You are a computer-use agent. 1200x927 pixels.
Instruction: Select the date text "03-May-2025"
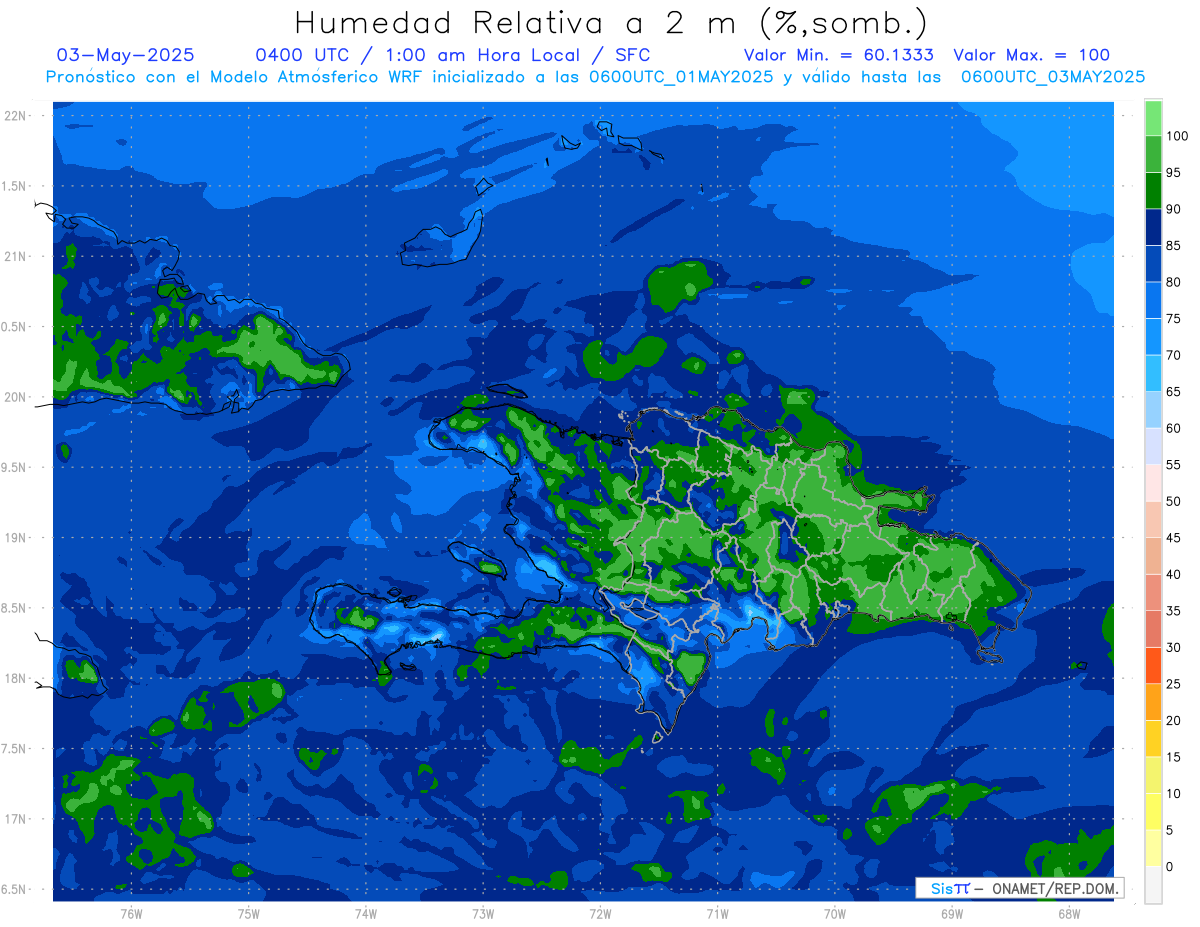coord(126,55)
